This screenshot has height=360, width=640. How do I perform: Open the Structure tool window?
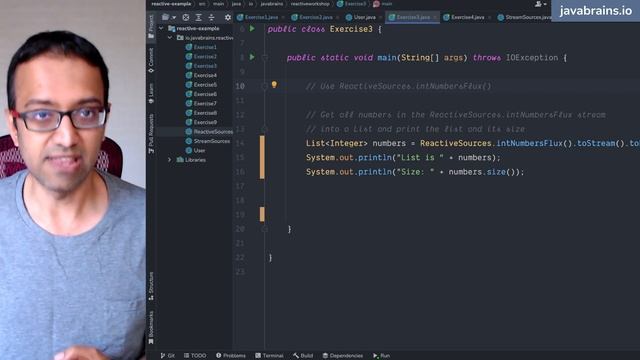151,286
